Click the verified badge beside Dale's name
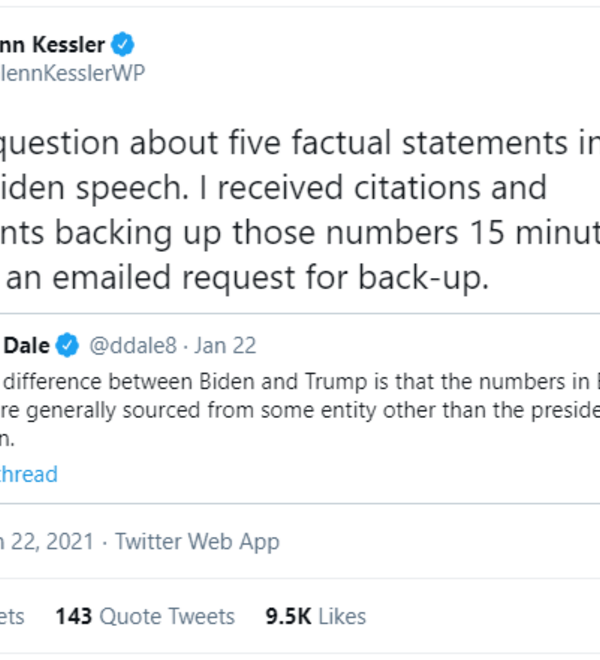600x660 pixels. [x=68, y=346]
